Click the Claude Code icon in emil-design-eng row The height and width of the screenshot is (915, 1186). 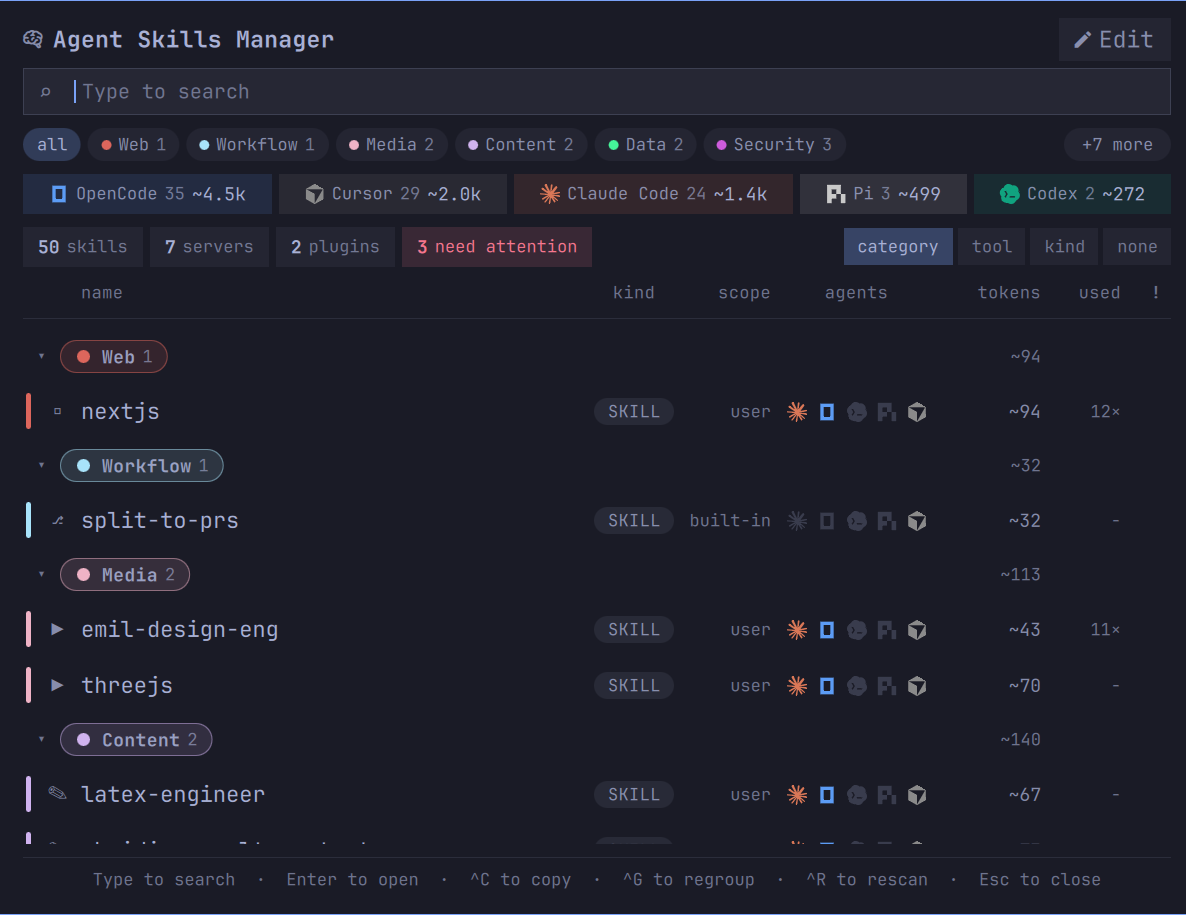(797, 629)
